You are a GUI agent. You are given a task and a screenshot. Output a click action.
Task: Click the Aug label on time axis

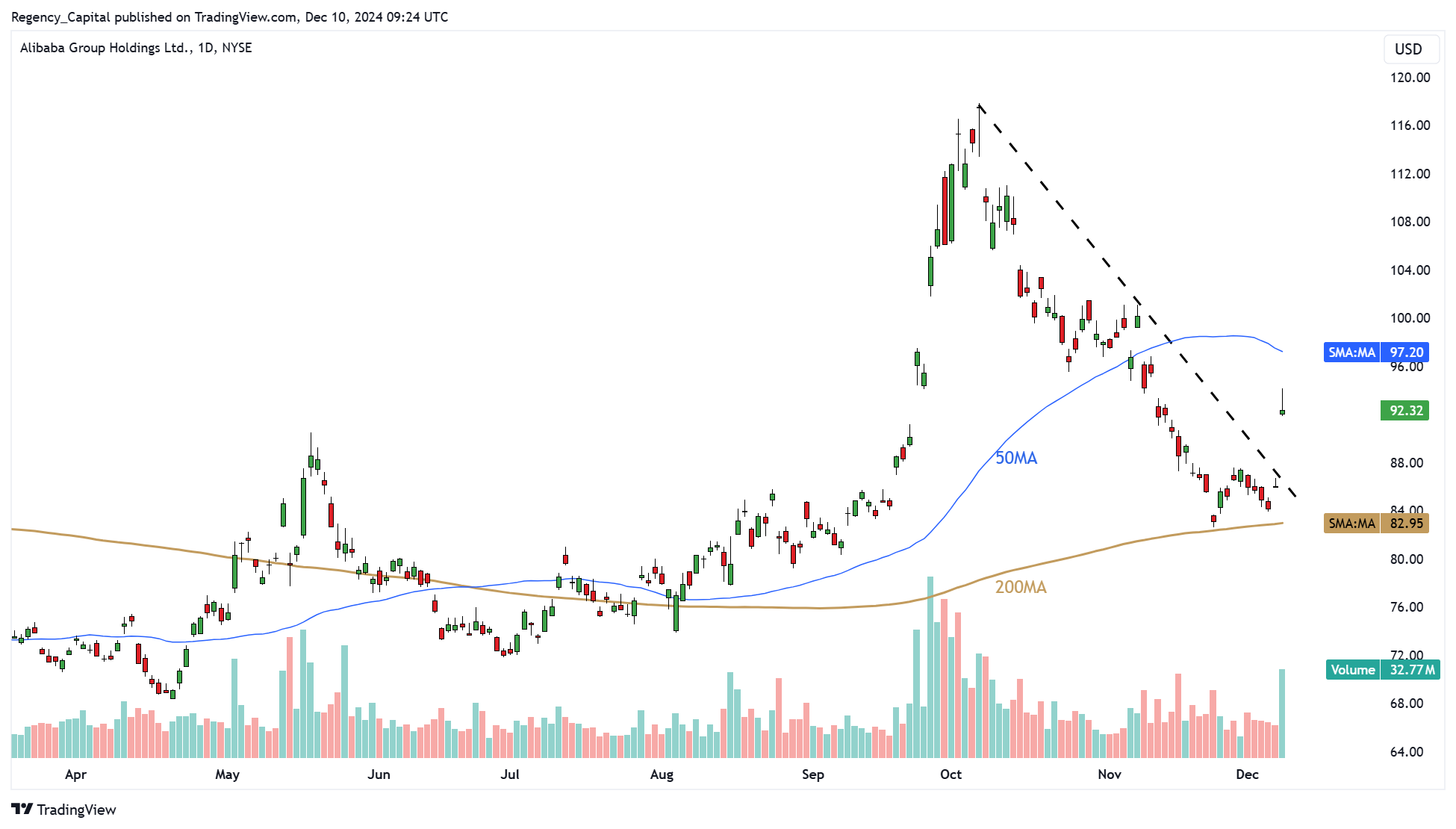(x=662, y=774)
